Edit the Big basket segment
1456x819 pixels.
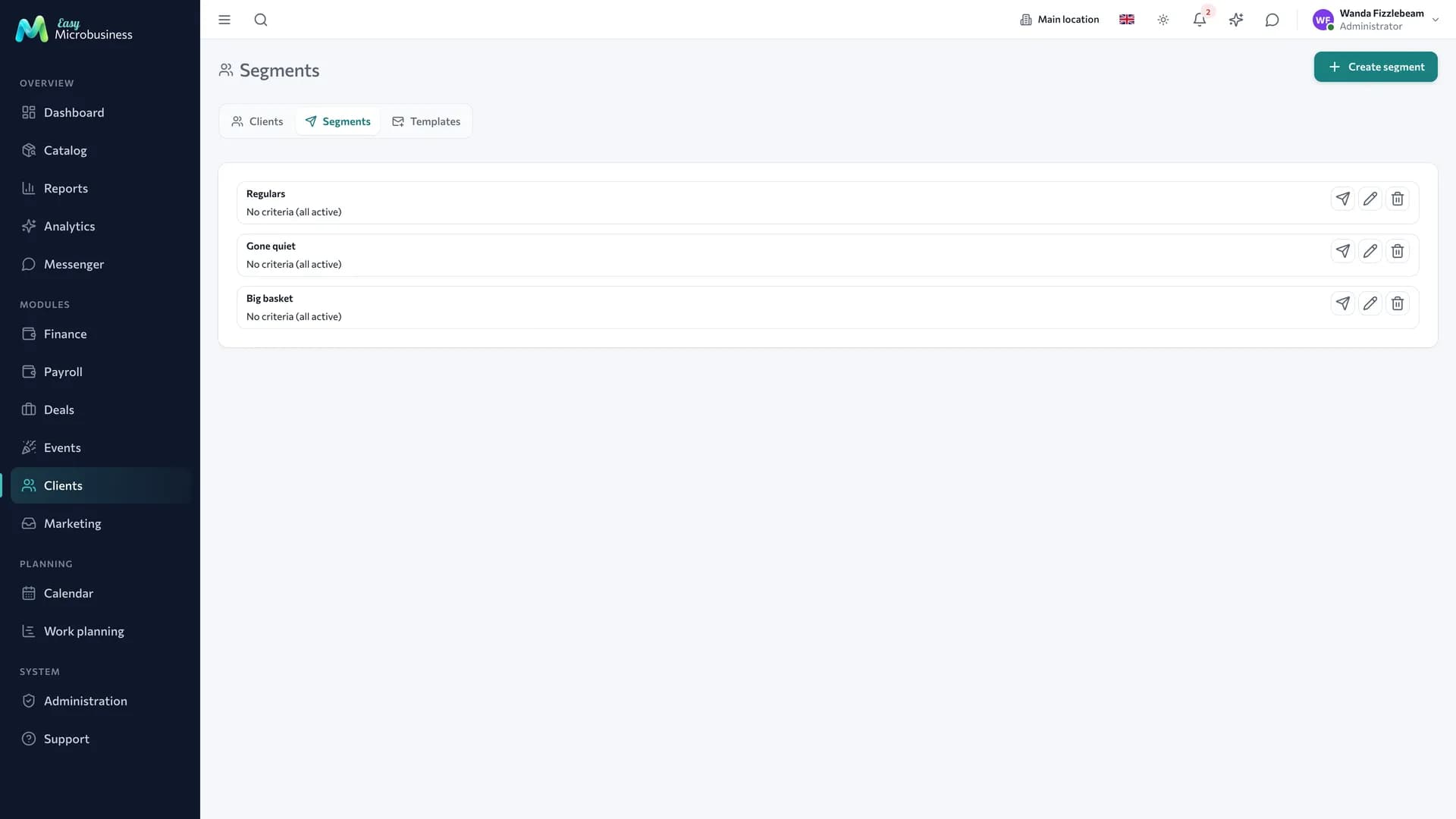(x=1370, y=303)
